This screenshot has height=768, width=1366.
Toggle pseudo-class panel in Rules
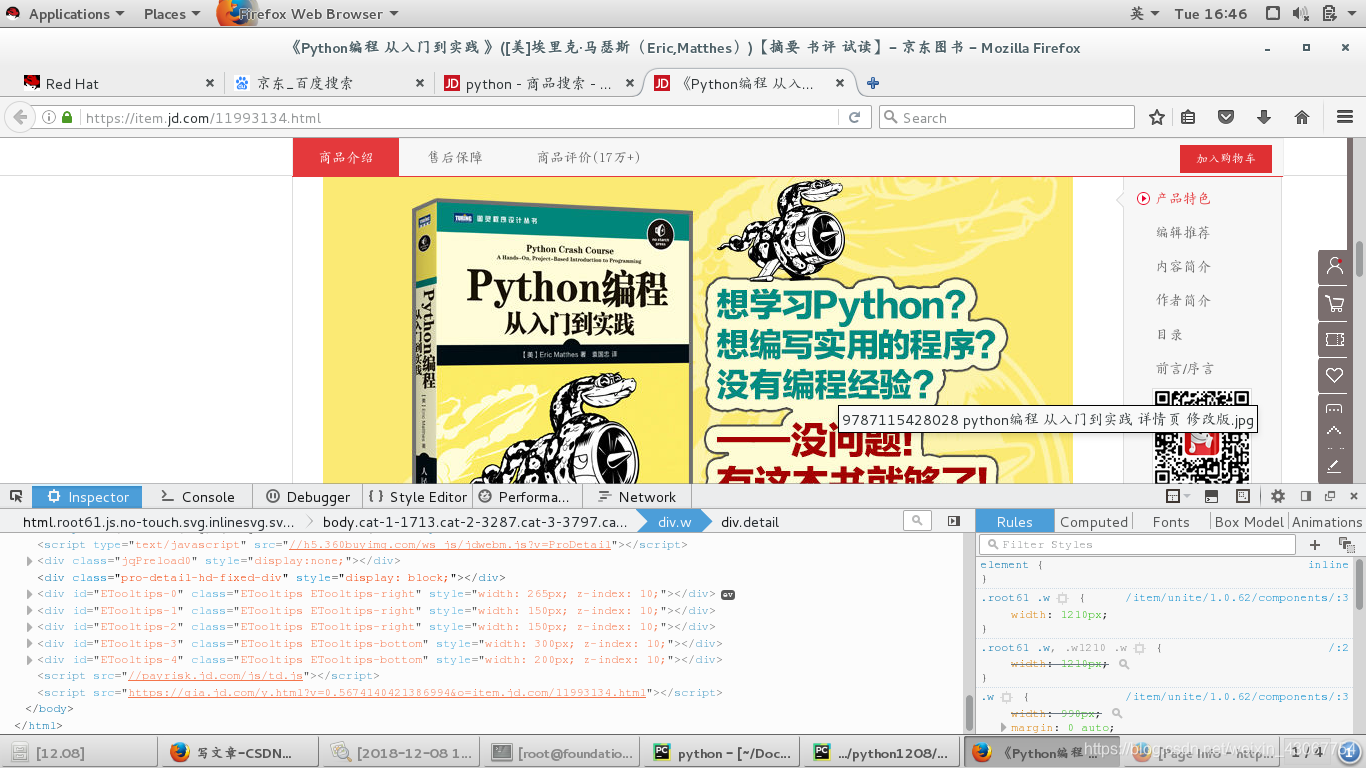tap(1346, 544)
